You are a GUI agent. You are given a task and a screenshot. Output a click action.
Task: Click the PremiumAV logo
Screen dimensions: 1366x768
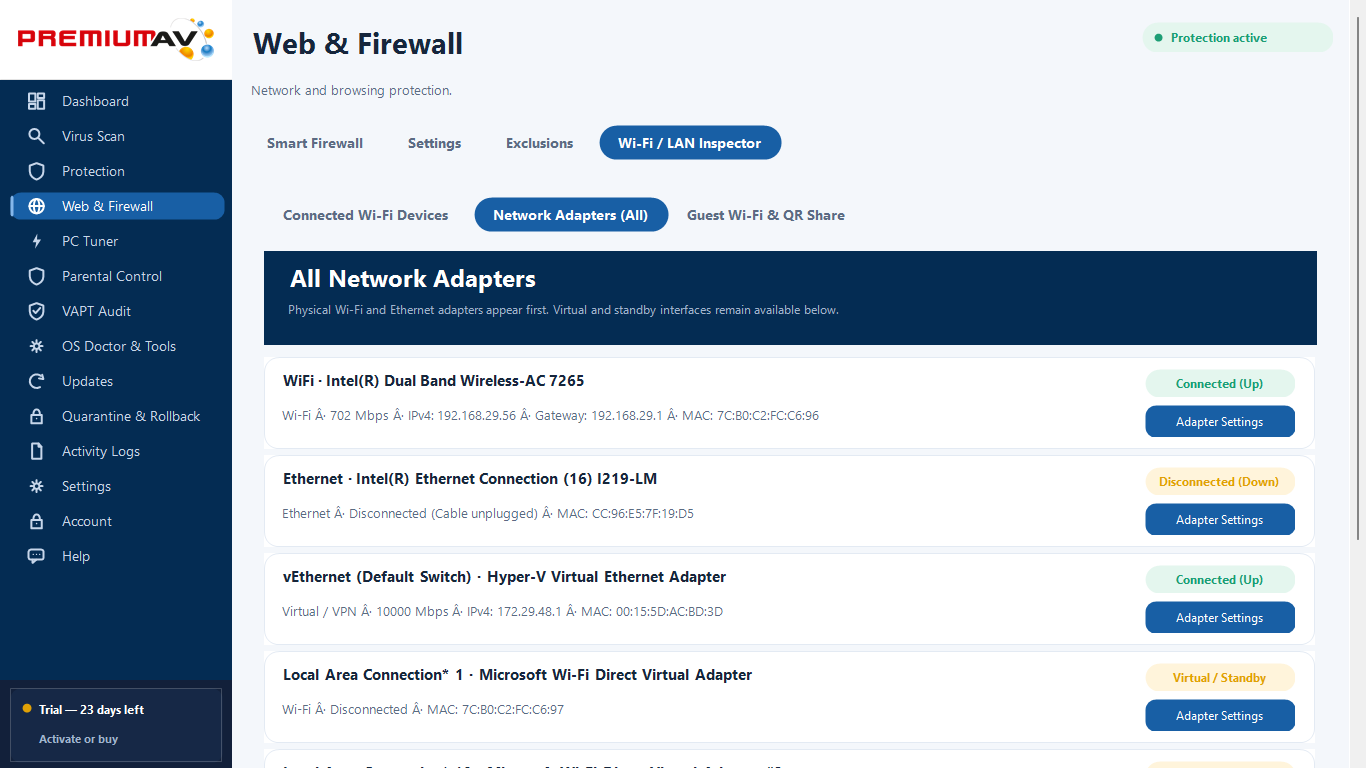pos(116,39)
